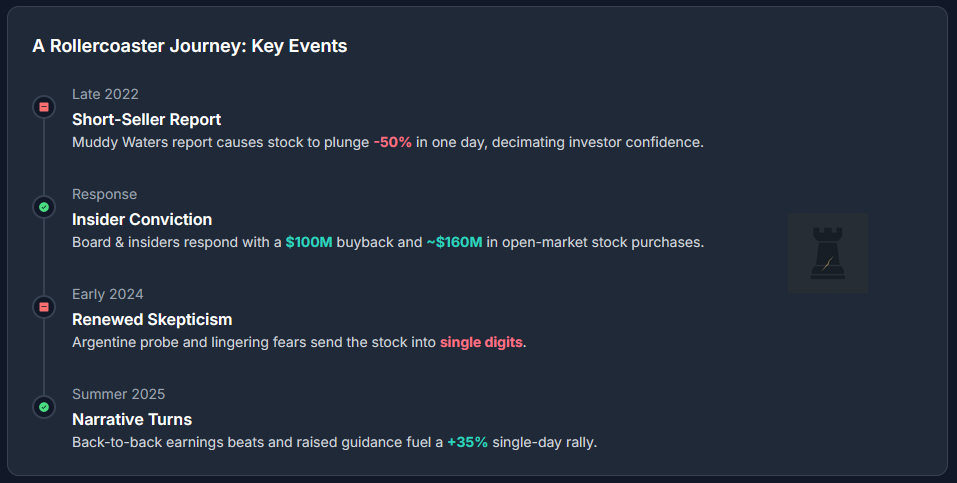
Task: Open the 'Narrative Turns' event title
Action: coord(132,419)
